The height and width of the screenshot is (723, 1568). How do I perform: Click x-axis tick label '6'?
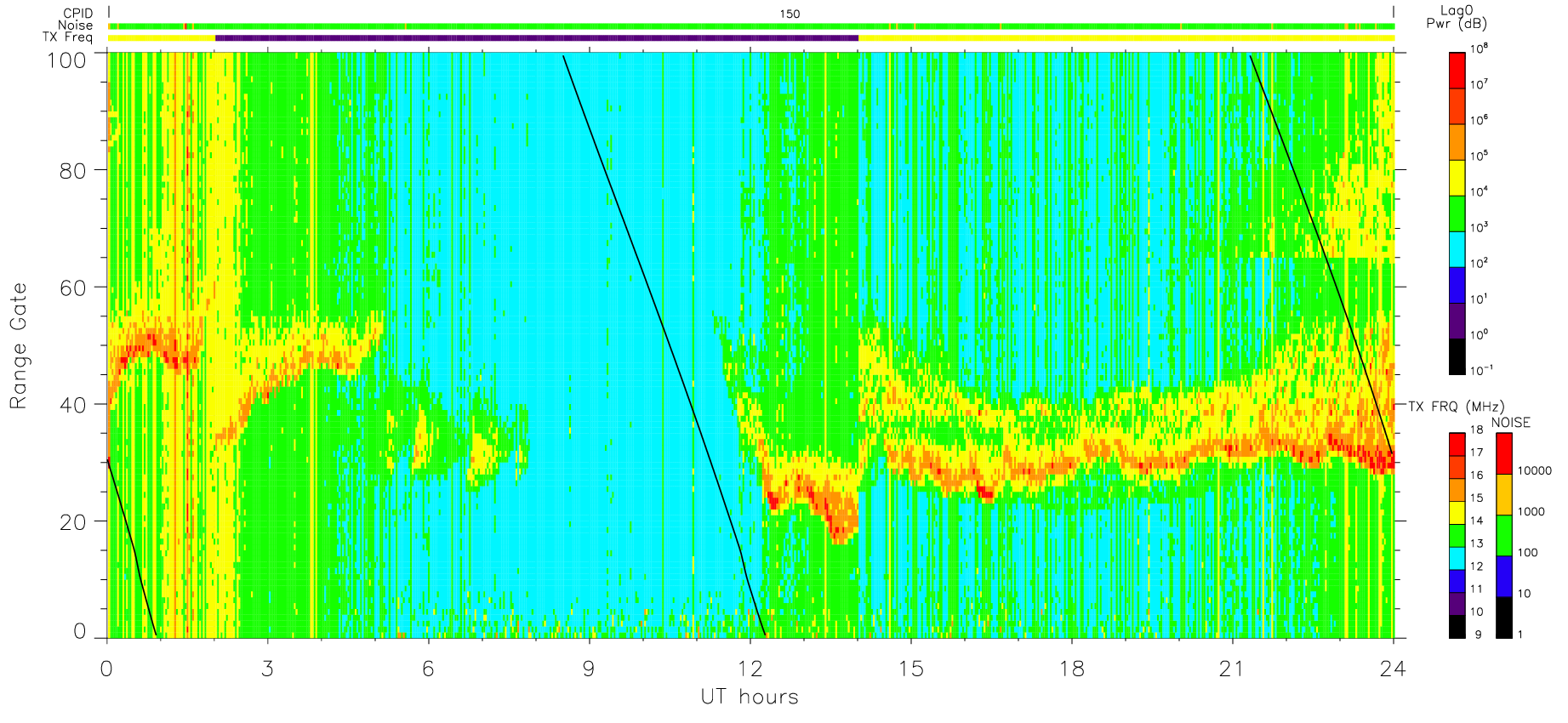point(428,669)
